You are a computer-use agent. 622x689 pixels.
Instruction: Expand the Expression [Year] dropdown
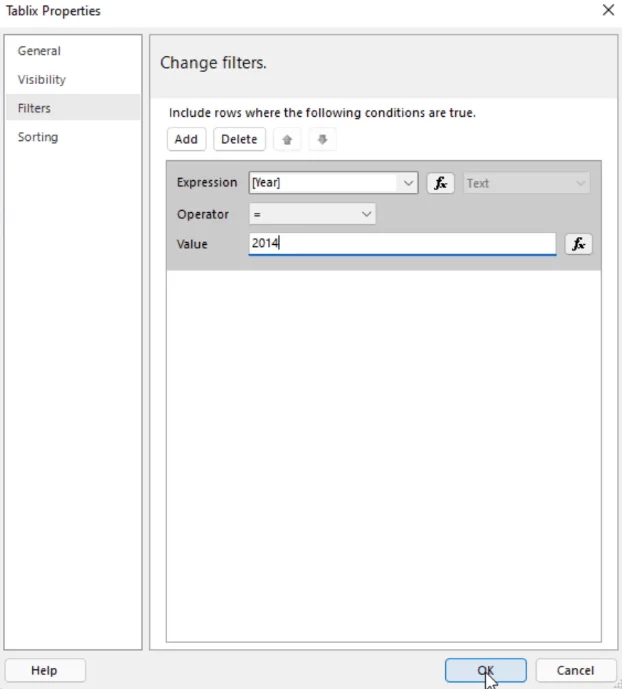pos(408,183)
